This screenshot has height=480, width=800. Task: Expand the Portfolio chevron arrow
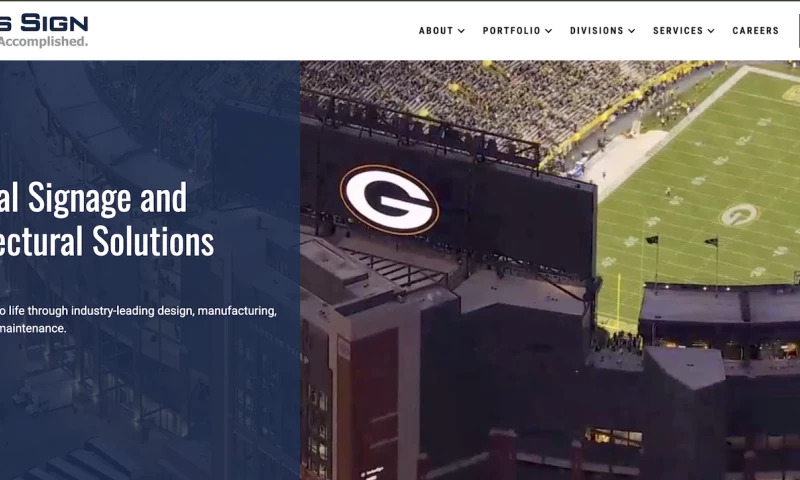point(548,31)
